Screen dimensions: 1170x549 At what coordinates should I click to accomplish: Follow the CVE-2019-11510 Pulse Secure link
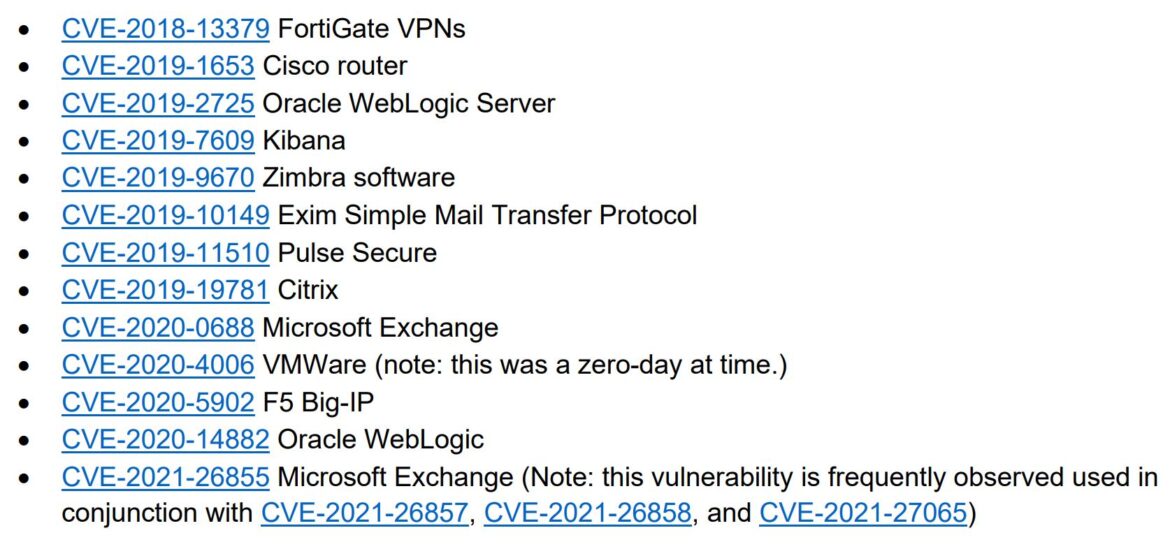(165, 252)
